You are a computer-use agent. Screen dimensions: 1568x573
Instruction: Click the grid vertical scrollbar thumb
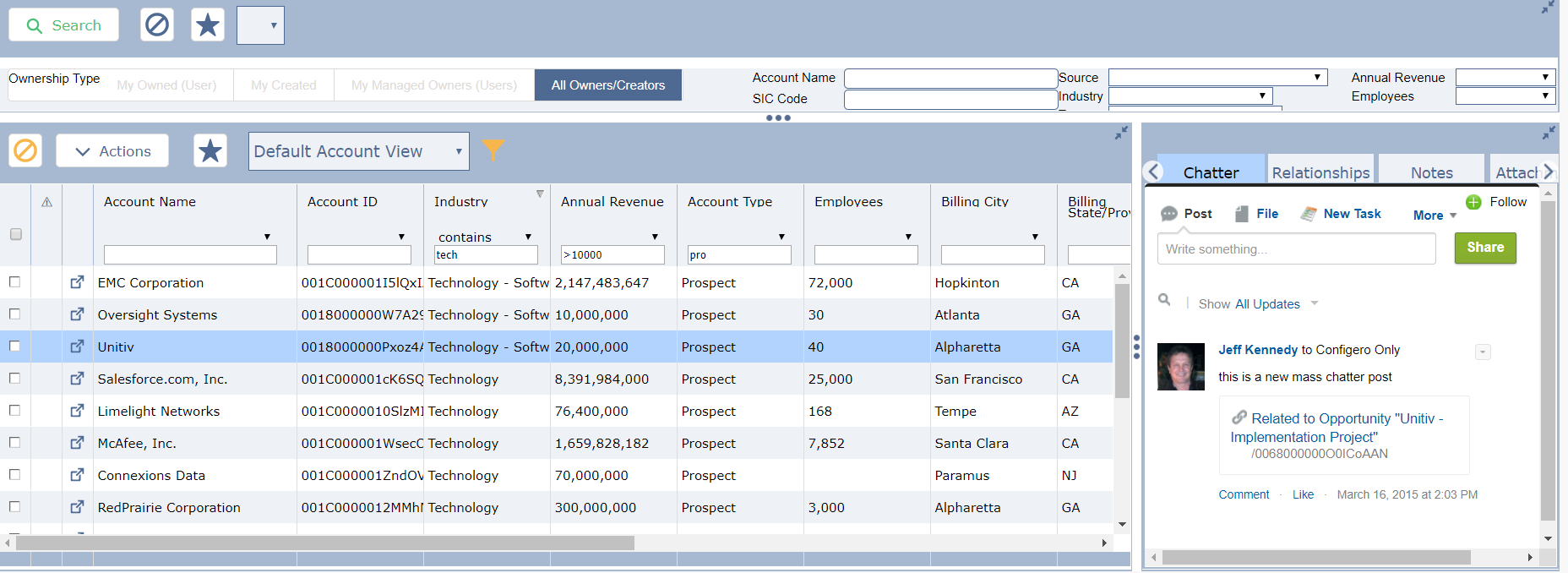point(1122,341)
